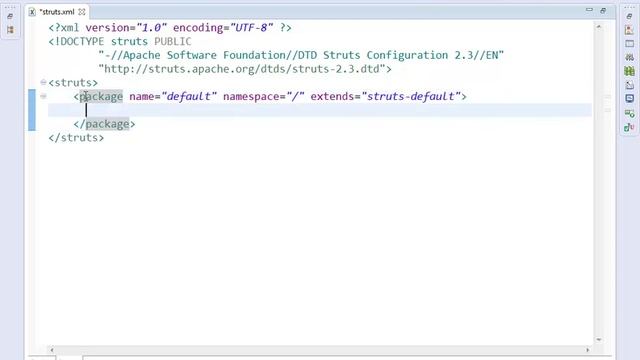Click the "namespace" attribute name

click(x=251, y=97)
